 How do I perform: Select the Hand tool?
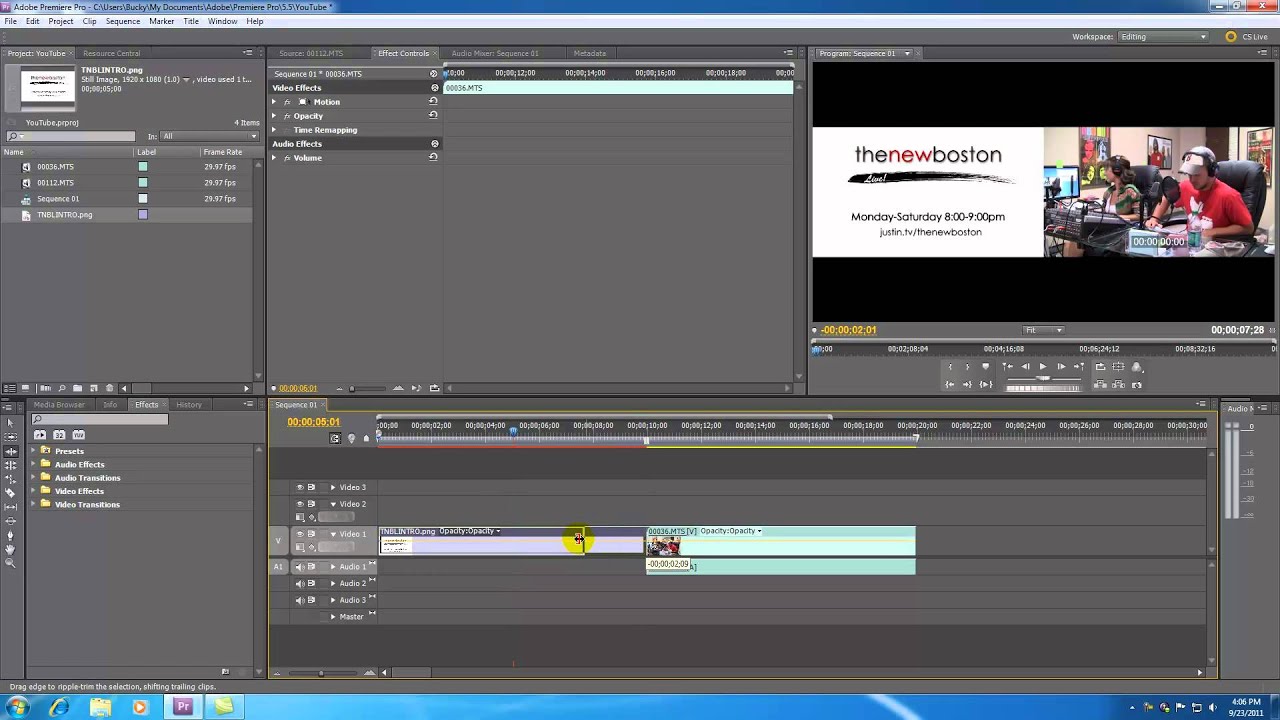(10, 548)
